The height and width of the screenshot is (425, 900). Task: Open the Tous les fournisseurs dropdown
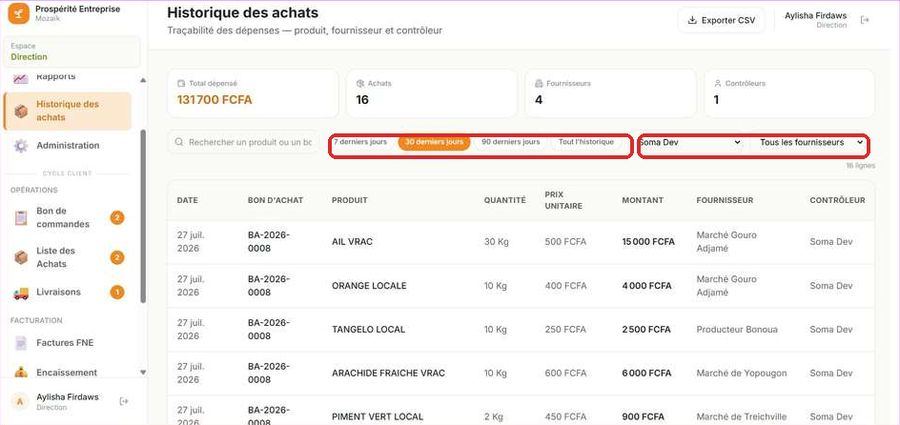point(812,142)
